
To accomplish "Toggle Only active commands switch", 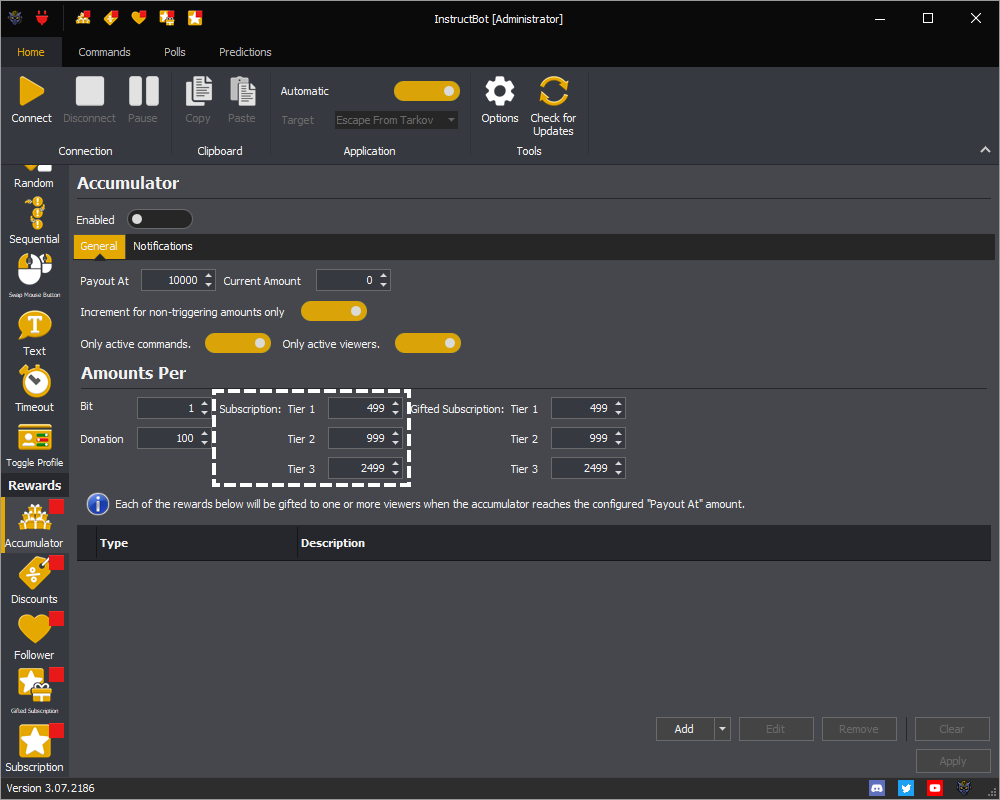I will click(x=237, y=343).
